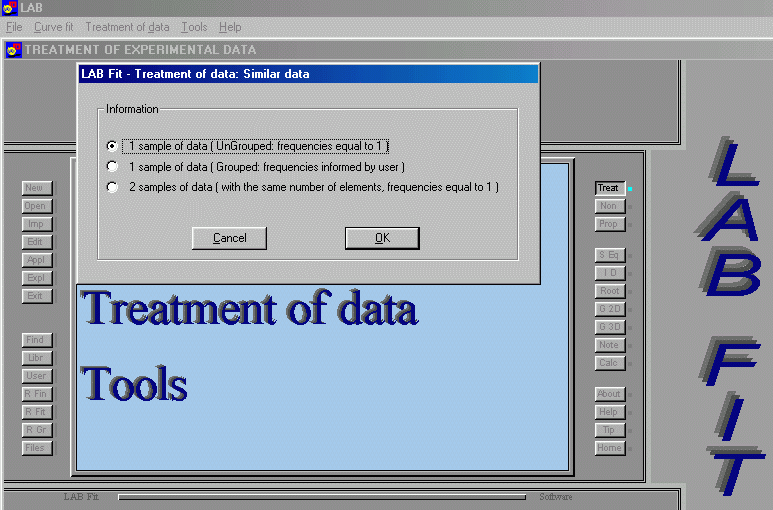Click the G 2D graph button
Image resolution: width=773 pixels, height=510 pixels.
click(x=608, y=309)
